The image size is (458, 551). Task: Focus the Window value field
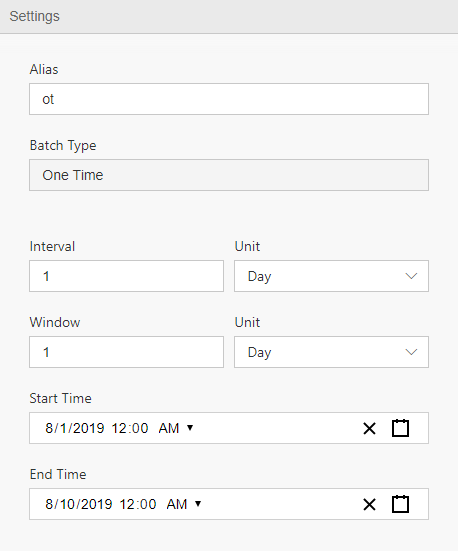click(127, 352)
